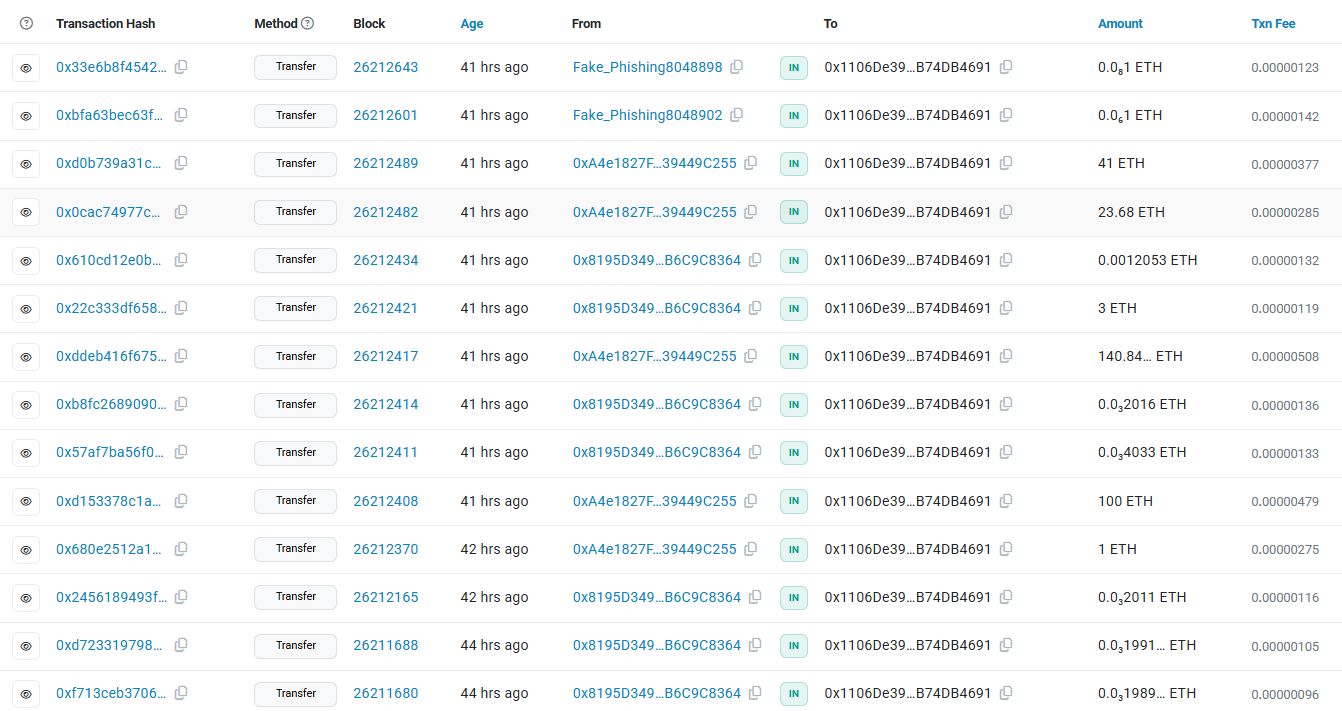The height and width of the screenshot is (711, 1342).
Task: Open Fake_Phishing8048898 address page
Action: click(647, 67)
